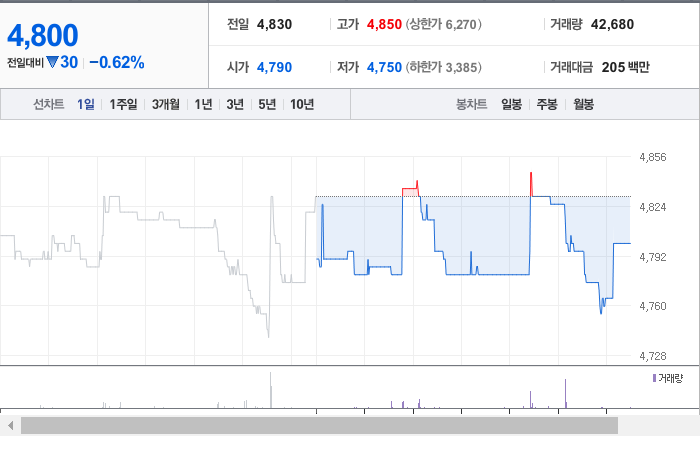Click the scrollbar left arrow
The height and width of the screenshot is (450, 700).
[x=10, y=425]
